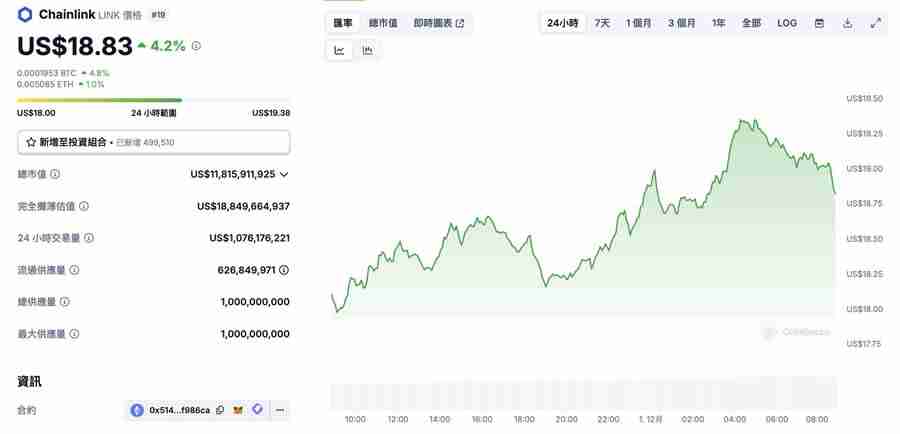Click info icon beside 4.2% change
Screen dimensions: 900x434
(x=196, y=46)
